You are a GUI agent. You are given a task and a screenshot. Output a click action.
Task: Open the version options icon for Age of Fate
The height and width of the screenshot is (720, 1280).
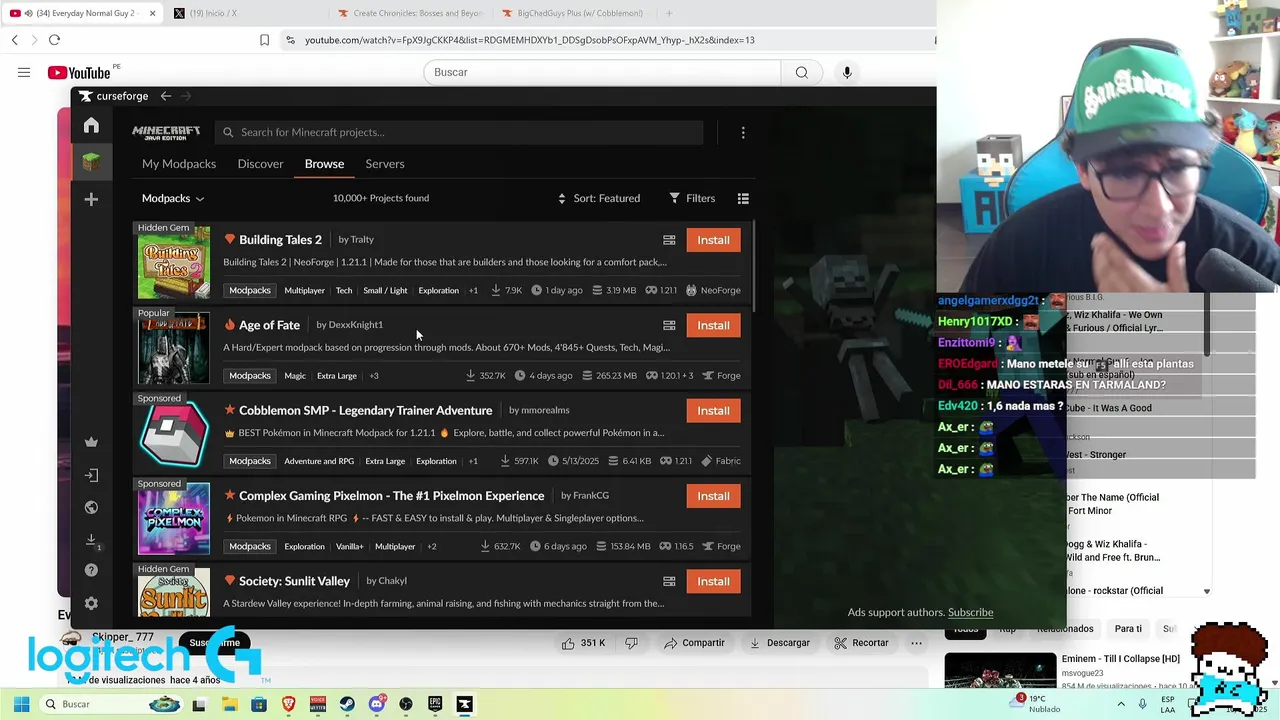(669, 325)
